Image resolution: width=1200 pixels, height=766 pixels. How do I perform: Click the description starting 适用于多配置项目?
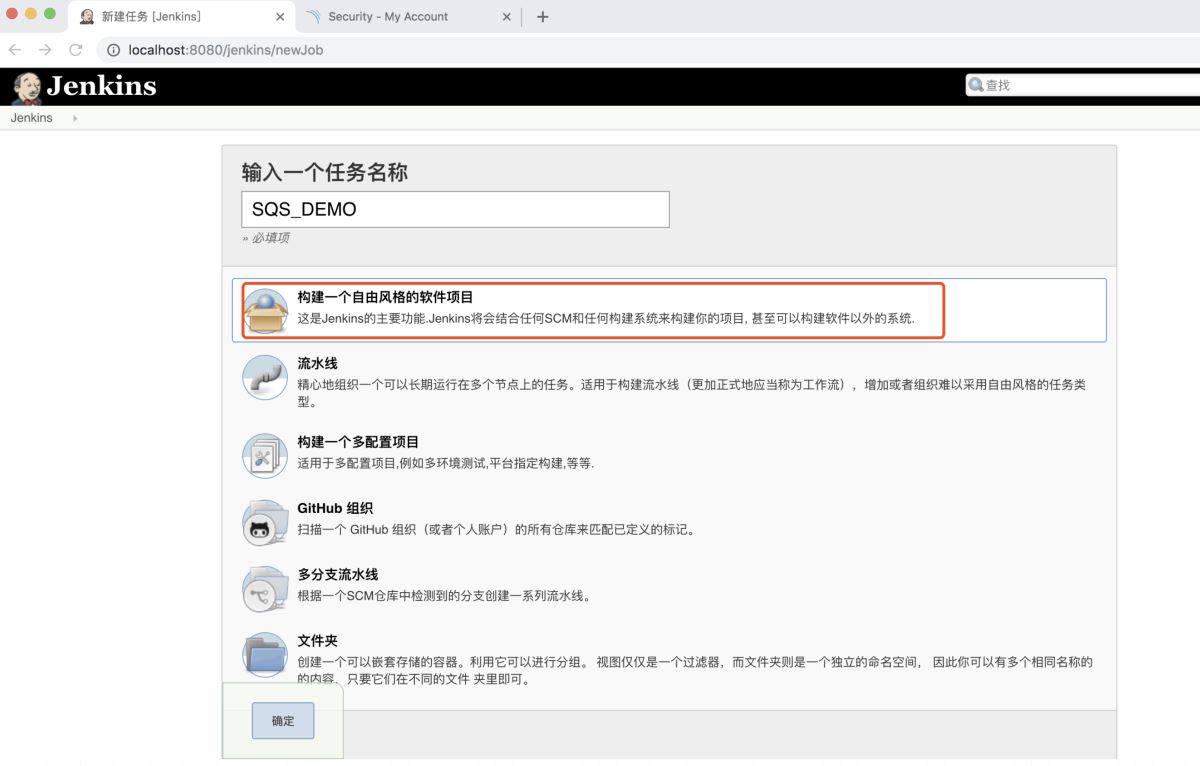446,463
